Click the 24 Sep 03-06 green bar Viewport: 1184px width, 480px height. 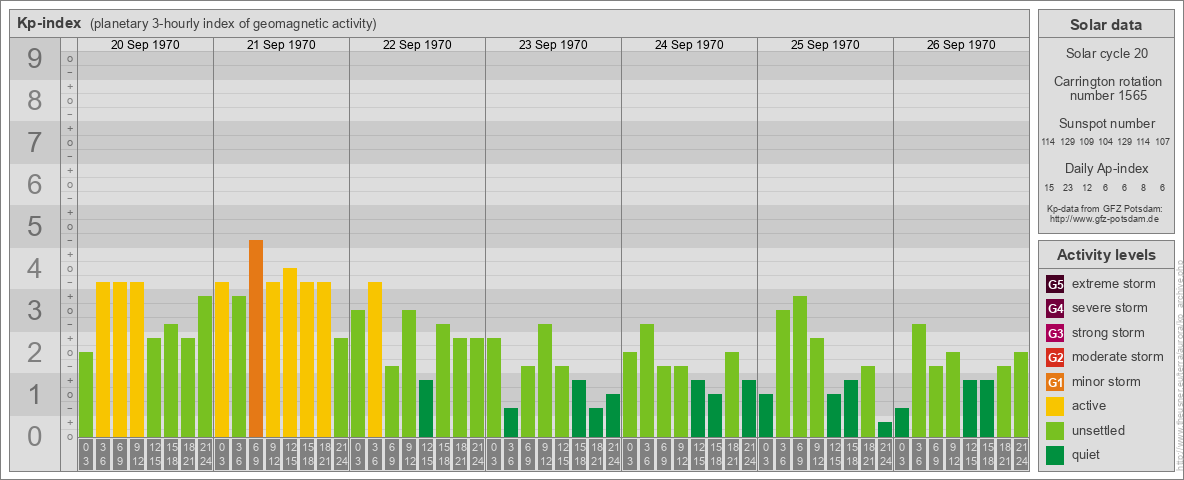point(647,380)
